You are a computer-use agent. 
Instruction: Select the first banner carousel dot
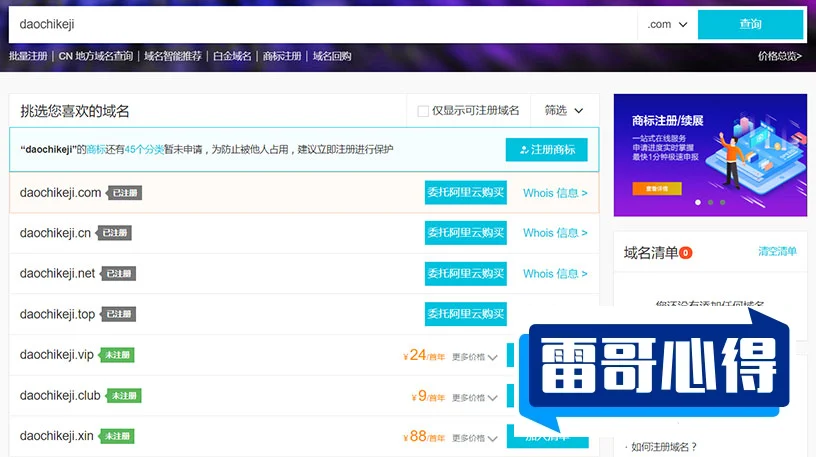[x=698, y=202]
